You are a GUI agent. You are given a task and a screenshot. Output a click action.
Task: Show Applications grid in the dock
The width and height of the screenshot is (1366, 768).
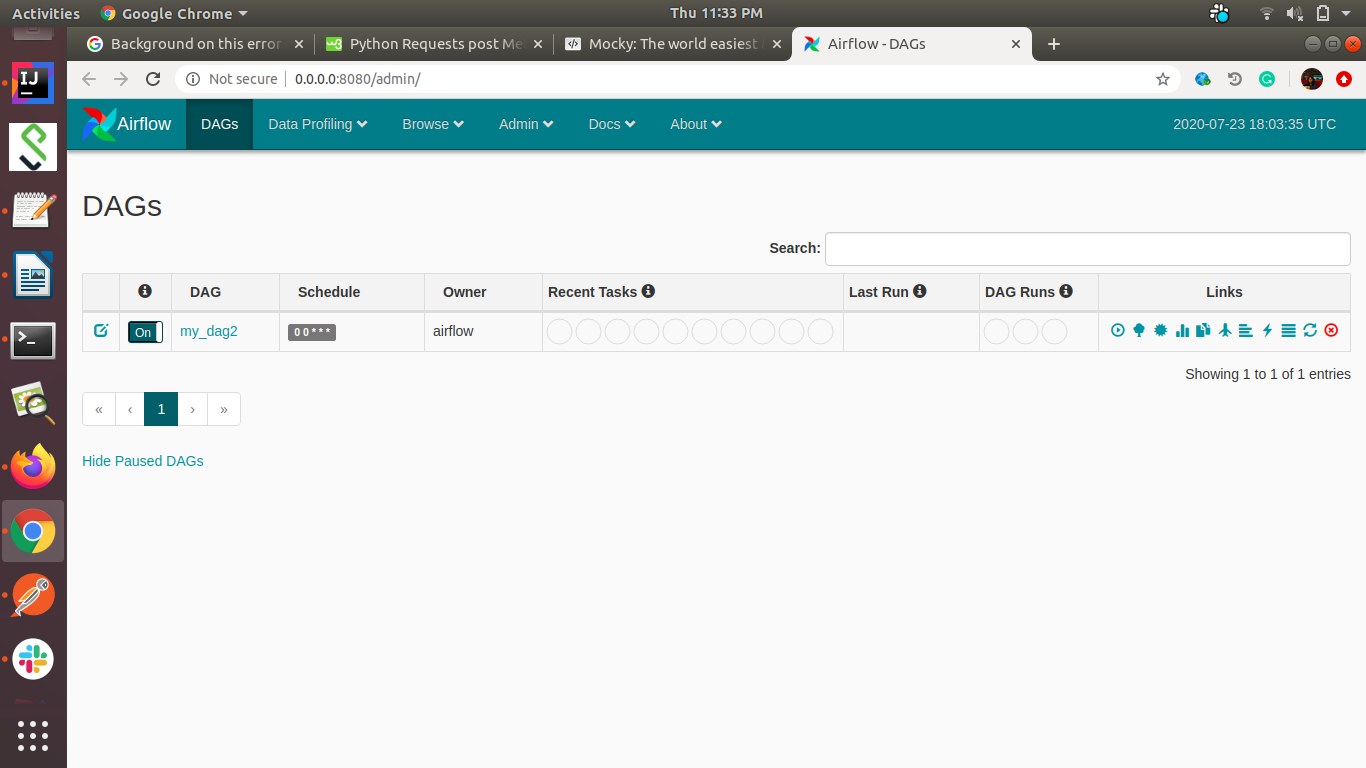33,736
